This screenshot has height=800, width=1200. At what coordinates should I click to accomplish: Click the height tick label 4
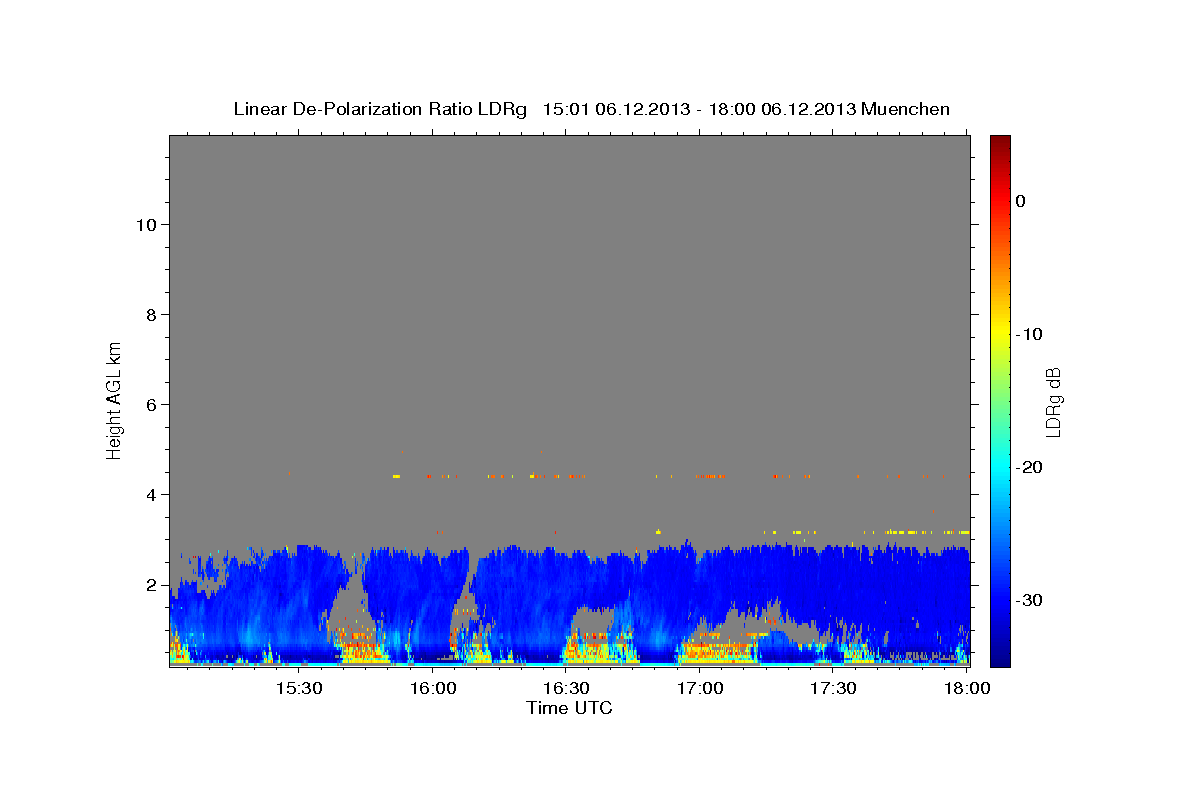[x=150, y=494]
